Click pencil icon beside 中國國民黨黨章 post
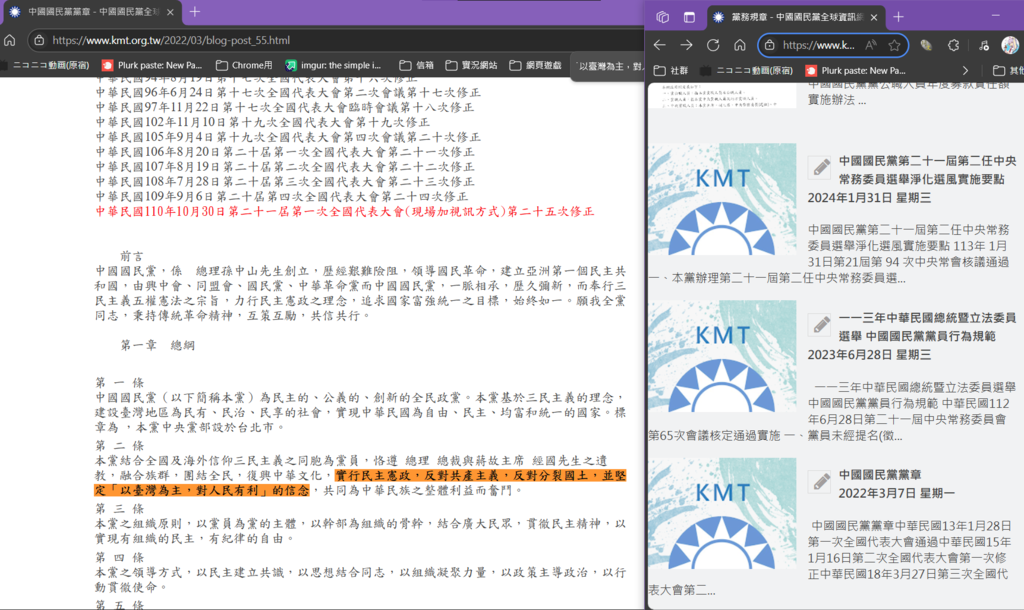This screenshot has width=1024, height=610. click(820, 481)
